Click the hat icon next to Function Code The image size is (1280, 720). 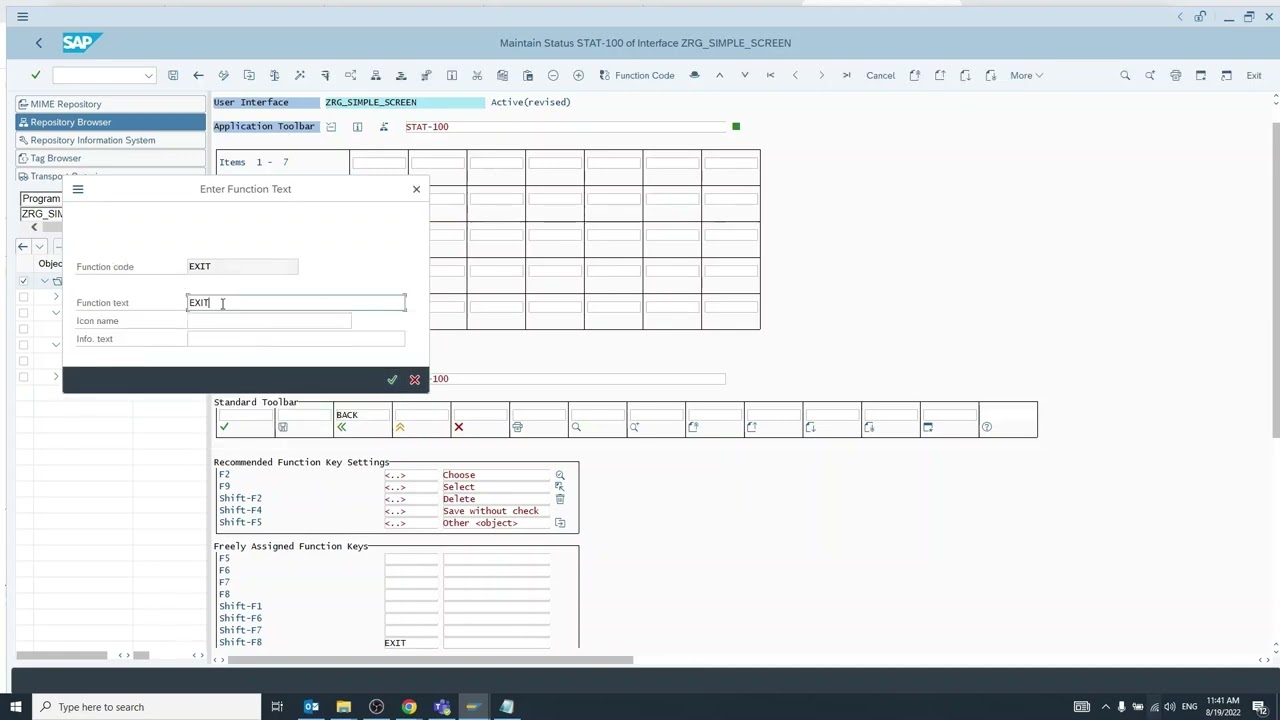pos(694,76)
